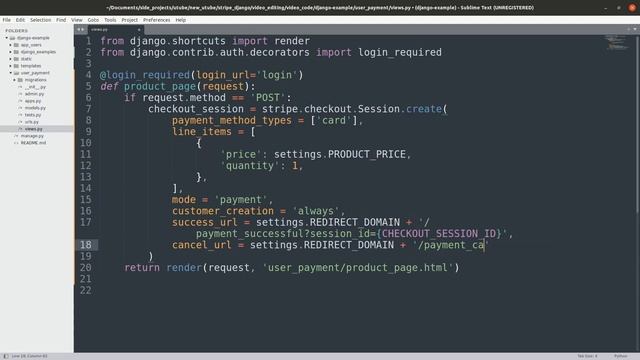Viewport: 640px width, 360px height.
Task: Click the tab navigation arrows button
Action: click(80, 29)
